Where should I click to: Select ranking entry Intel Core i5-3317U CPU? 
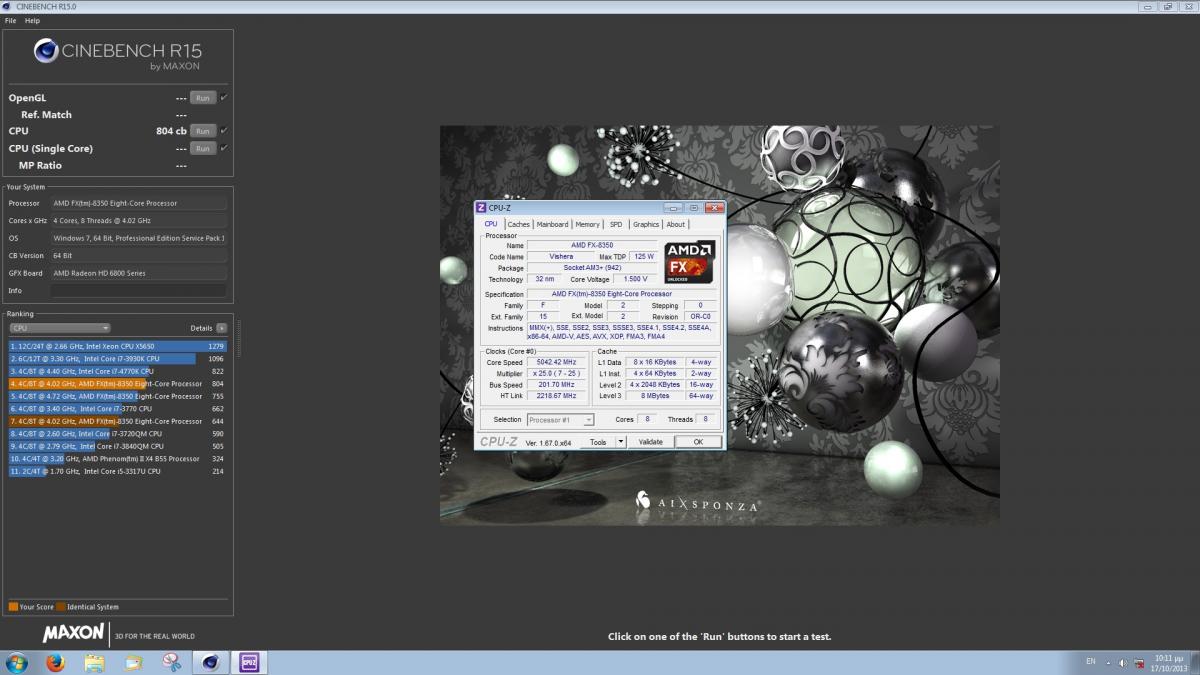(x=118, y=471)
